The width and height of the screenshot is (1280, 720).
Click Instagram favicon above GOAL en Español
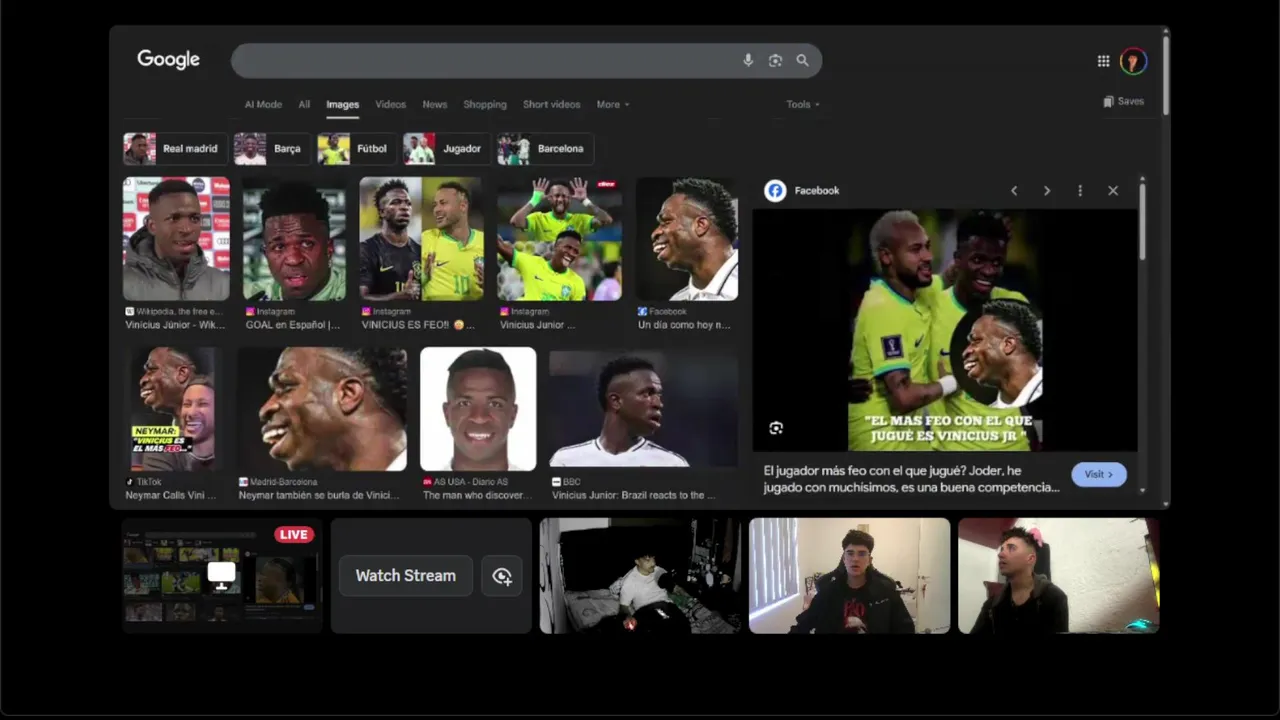pyautogui.click(x=250, y=312)
